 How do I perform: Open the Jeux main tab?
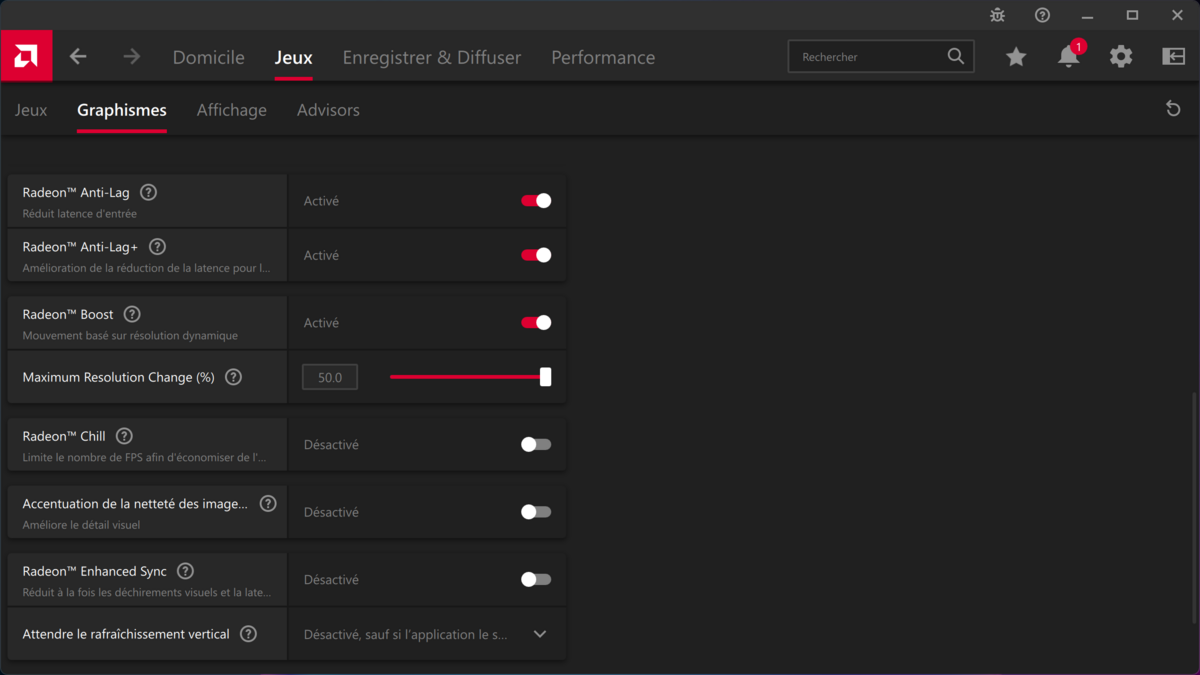click(293, 57)
